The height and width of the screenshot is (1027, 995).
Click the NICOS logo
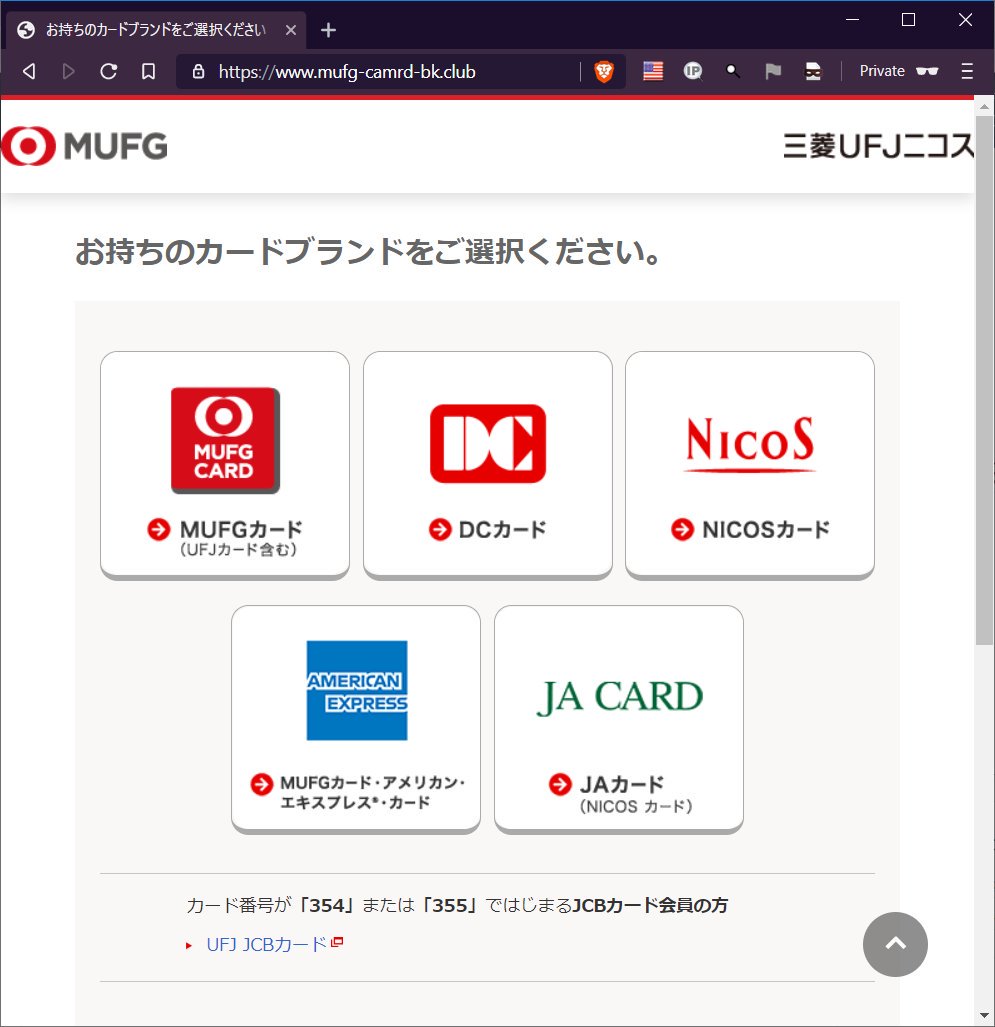point(750,443)
